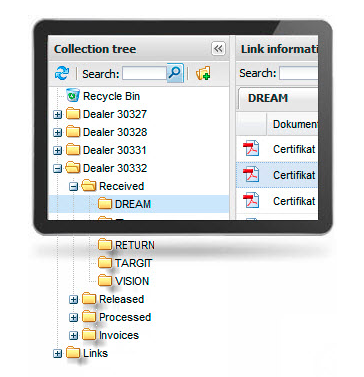This screenshot has width=364, height=377.
Task: Click the Released folder icon
Action: pos(89,299)
